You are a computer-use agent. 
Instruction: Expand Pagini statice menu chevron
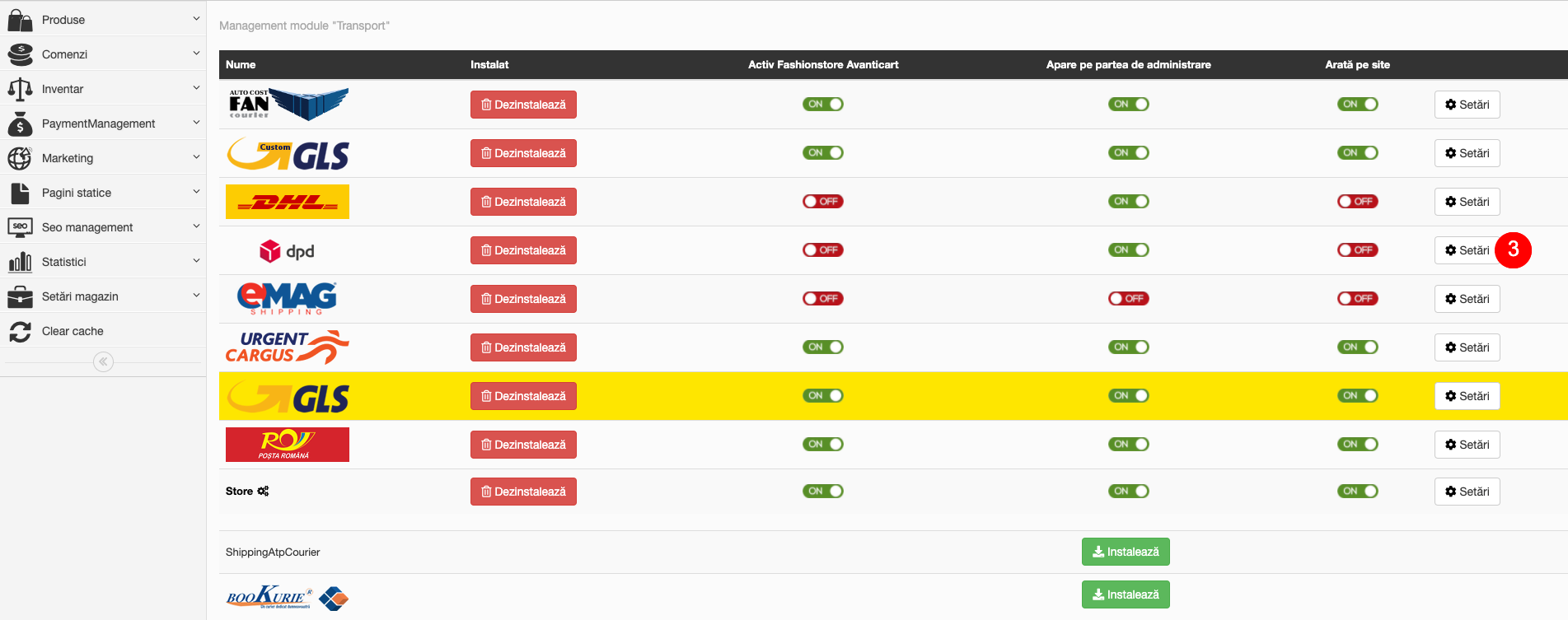tap(196, 191)
